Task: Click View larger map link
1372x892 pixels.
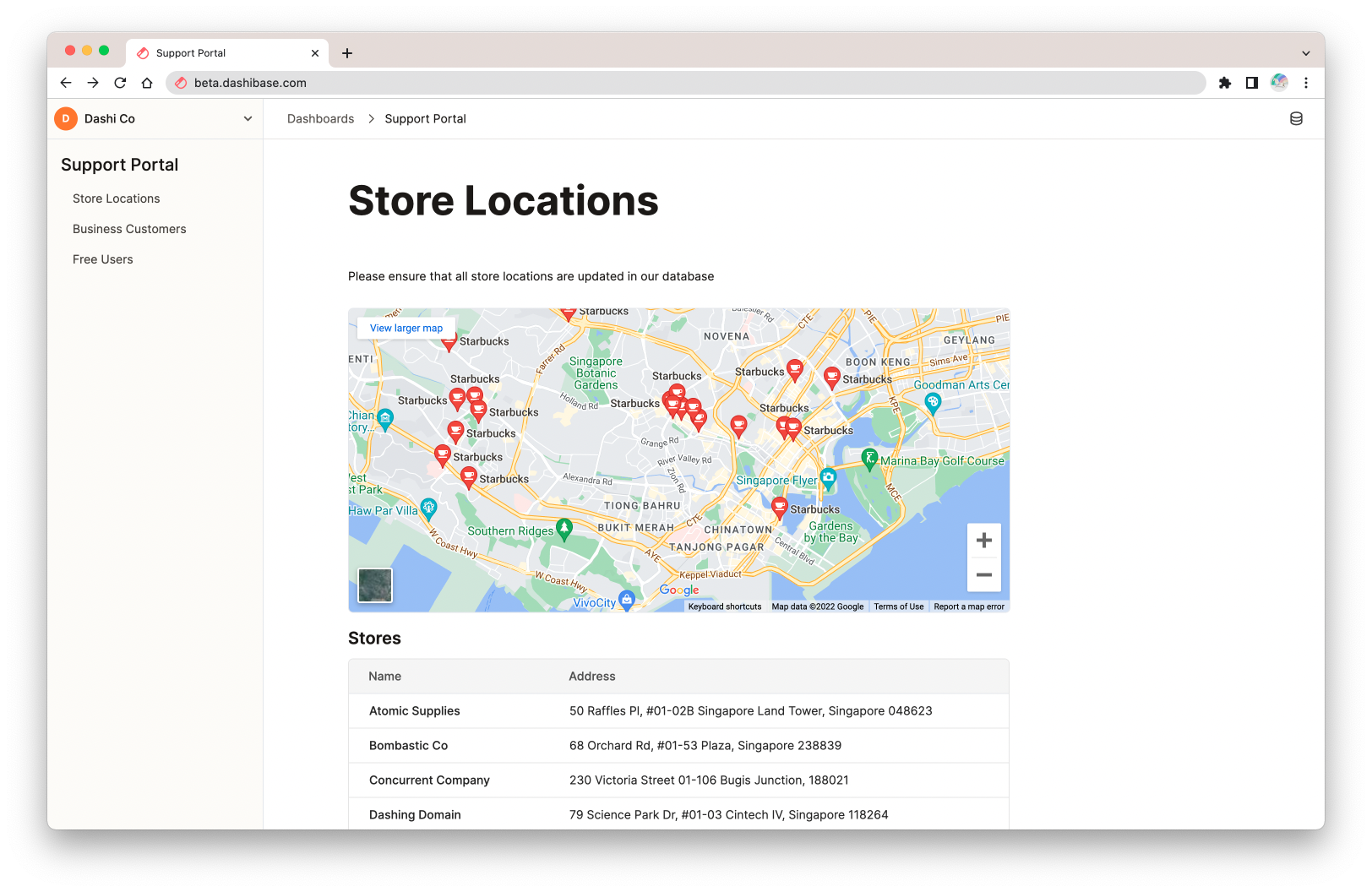Action: click(x=406, y=328)
